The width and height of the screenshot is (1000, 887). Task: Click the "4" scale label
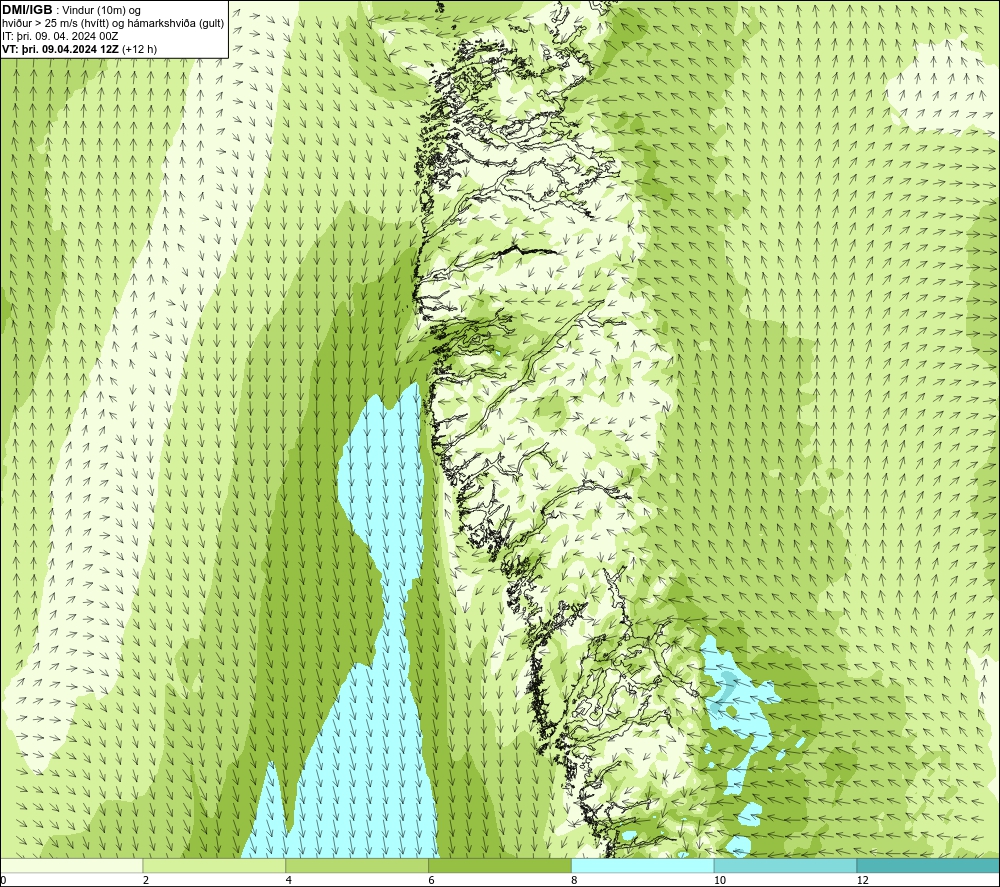pos(289,880)
